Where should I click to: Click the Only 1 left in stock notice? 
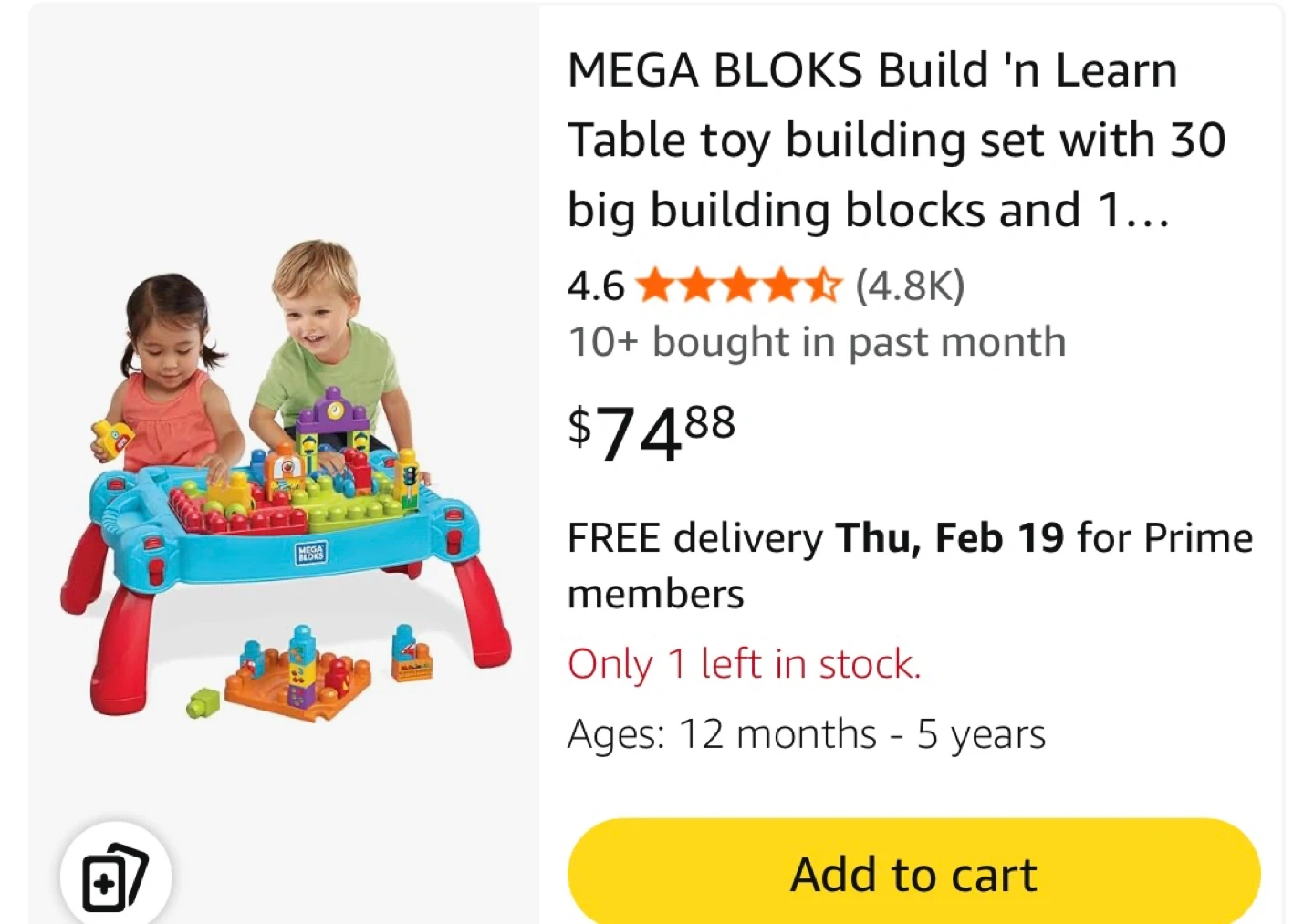point(744,664)
